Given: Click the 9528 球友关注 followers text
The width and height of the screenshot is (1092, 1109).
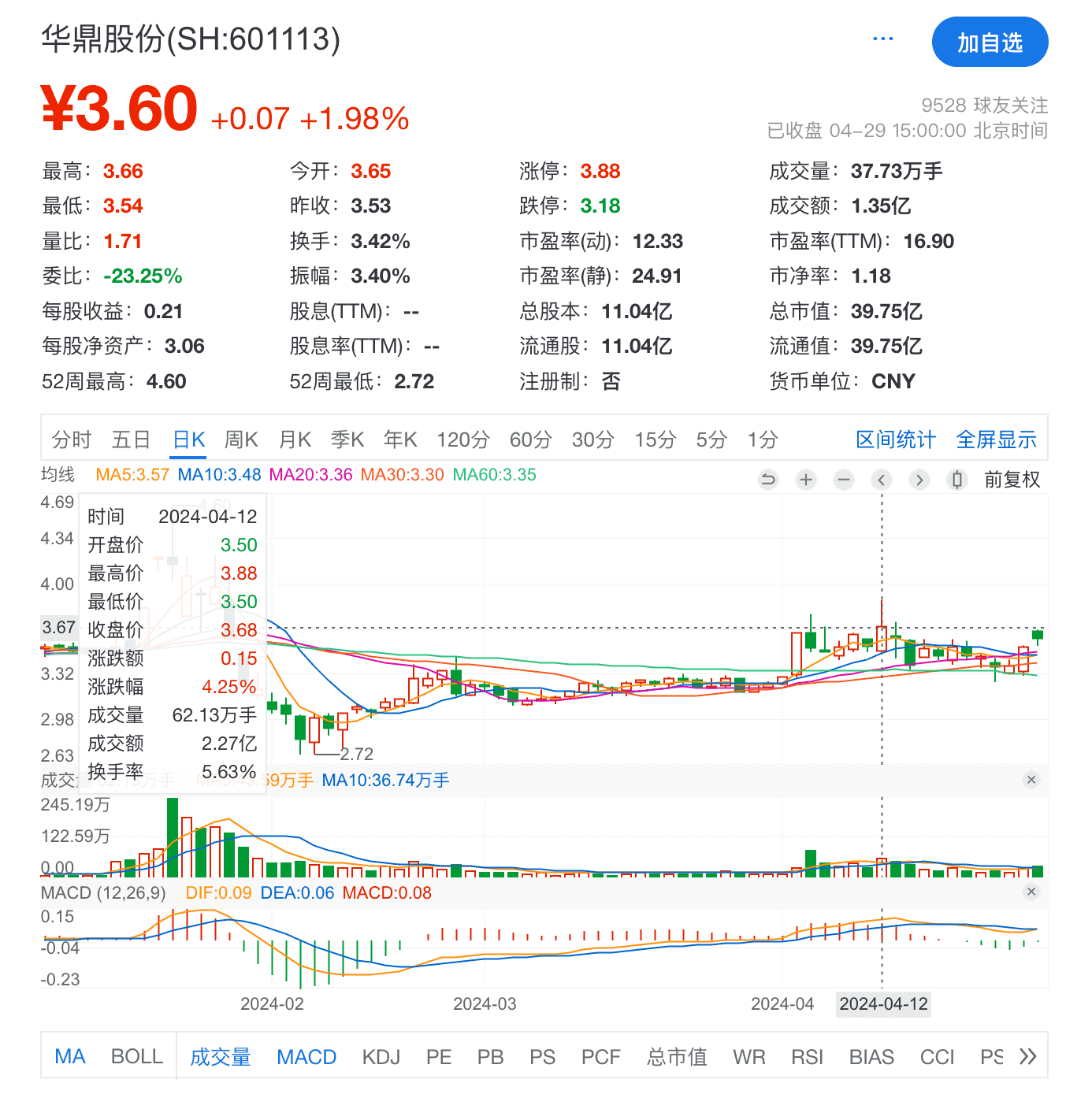Looking at the screenshot, I should [985, 105].
